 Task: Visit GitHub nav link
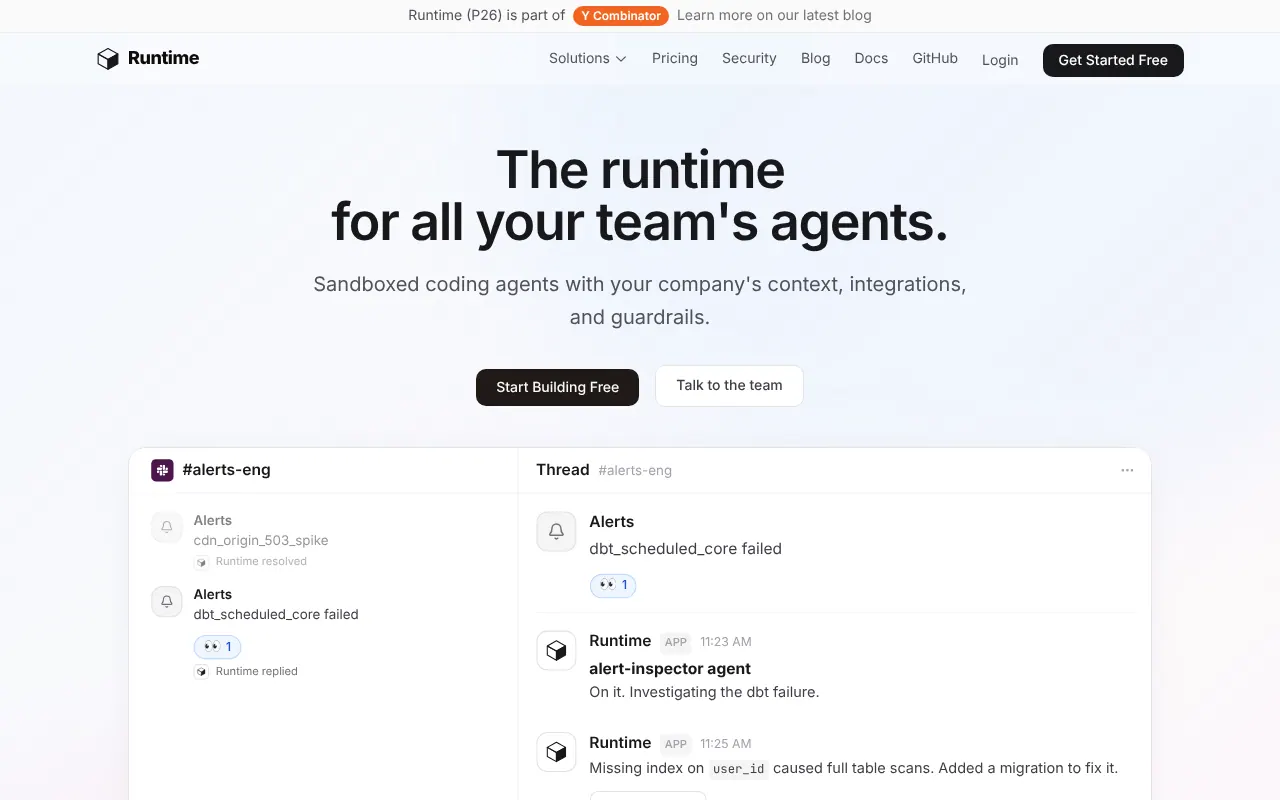tap(935, 59)
